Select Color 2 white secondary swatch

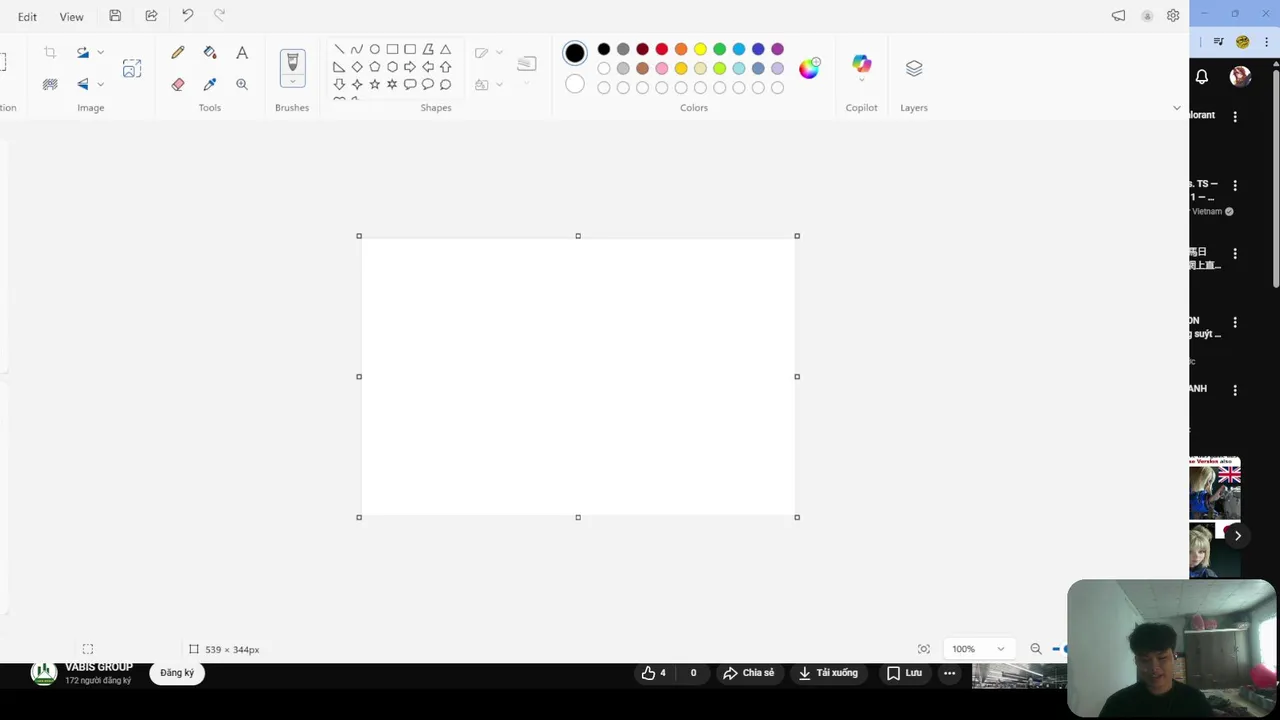(574, 84)
